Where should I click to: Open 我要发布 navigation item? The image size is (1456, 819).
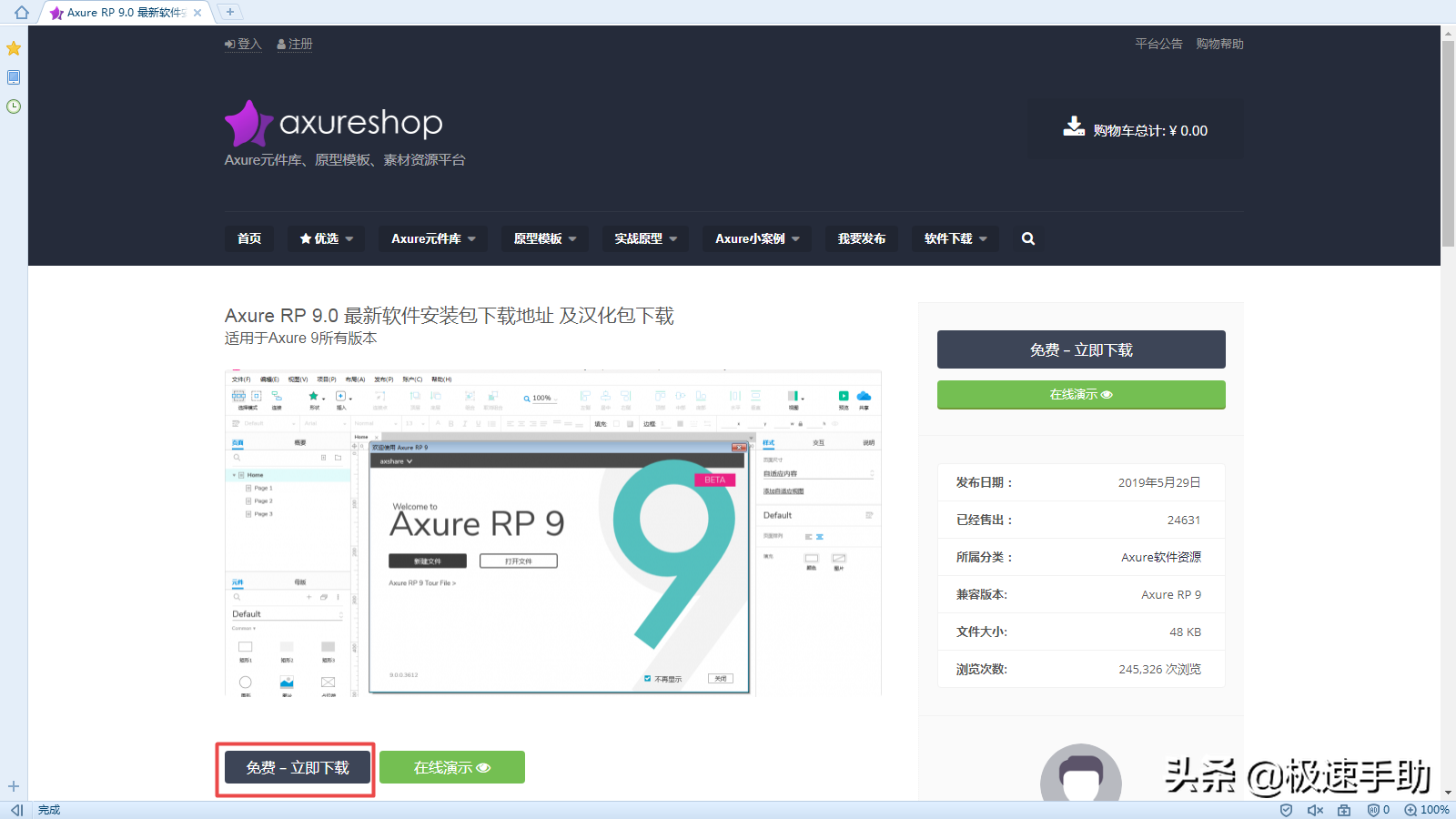coord(862,238)
